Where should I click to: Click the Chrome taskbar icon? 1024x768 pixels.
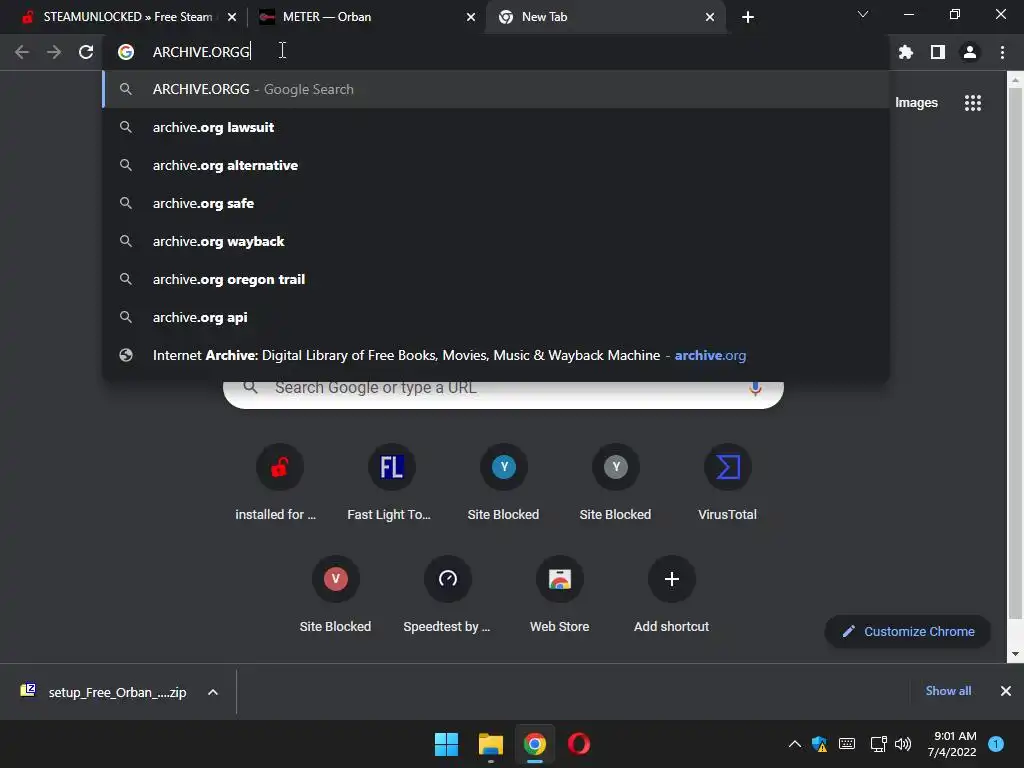coord(535,744)
